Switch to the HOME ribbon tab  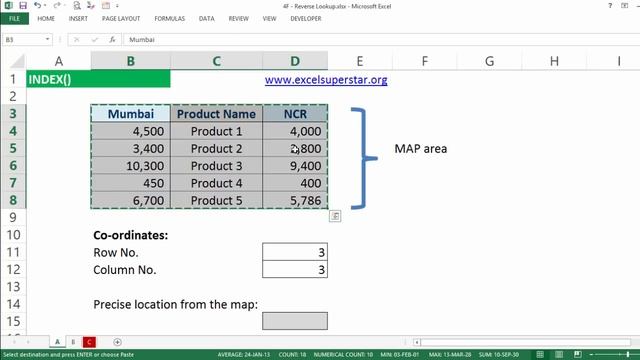46,19
